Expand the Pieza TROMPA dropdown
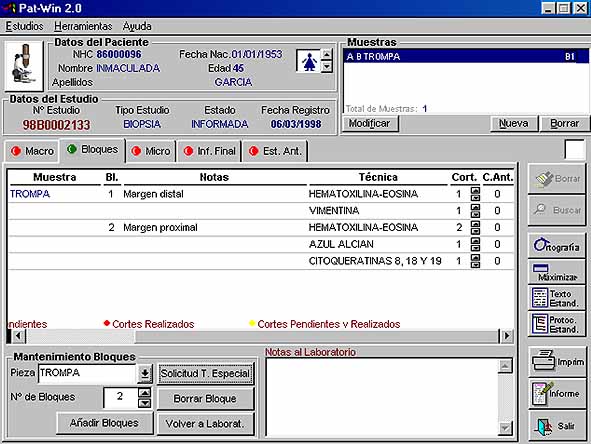Screen dimensions: 591x444 tap(144, 373)
